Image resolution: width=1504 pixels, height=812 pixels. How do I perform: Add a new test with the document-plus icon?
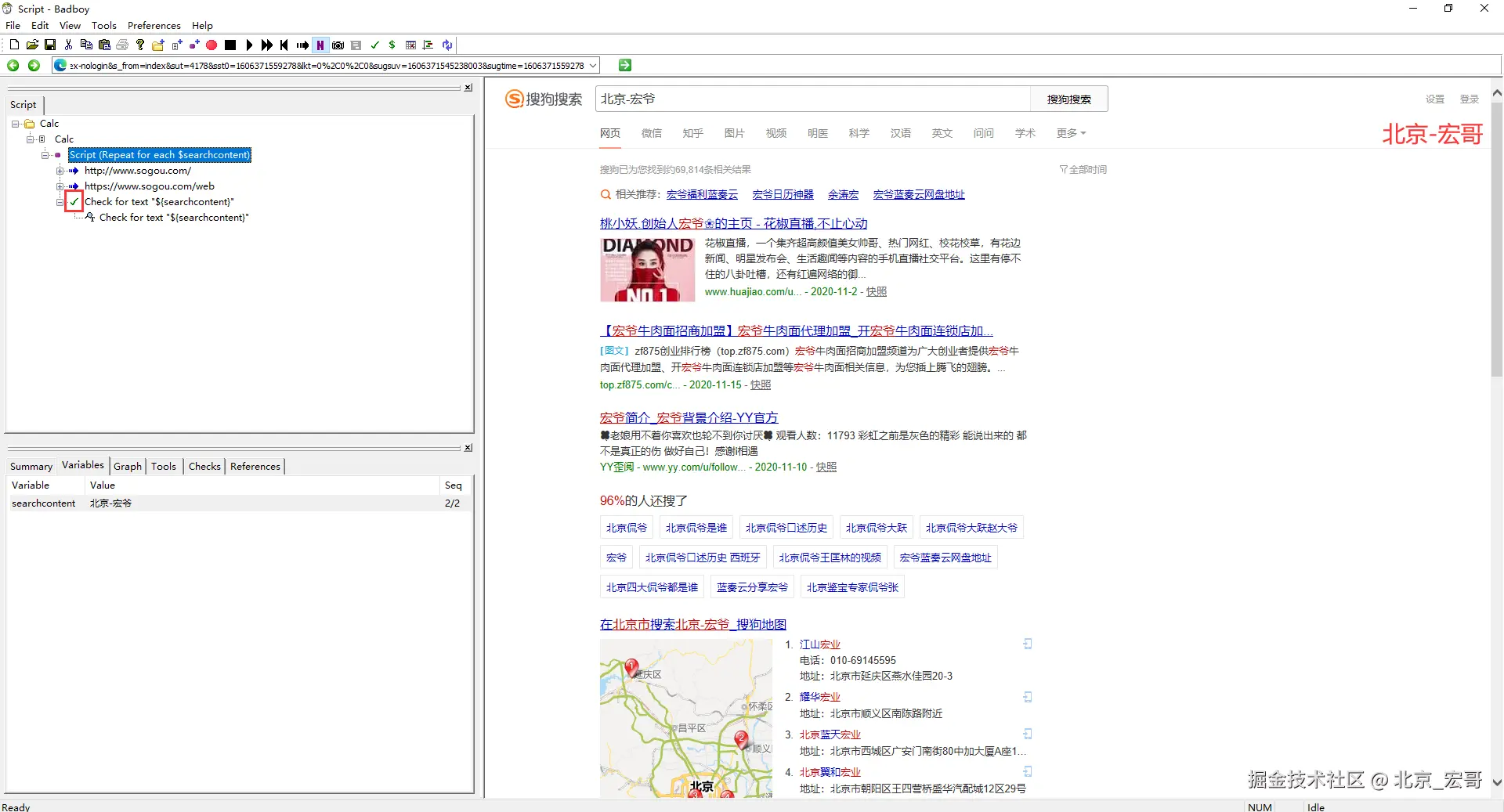point(176,45)
